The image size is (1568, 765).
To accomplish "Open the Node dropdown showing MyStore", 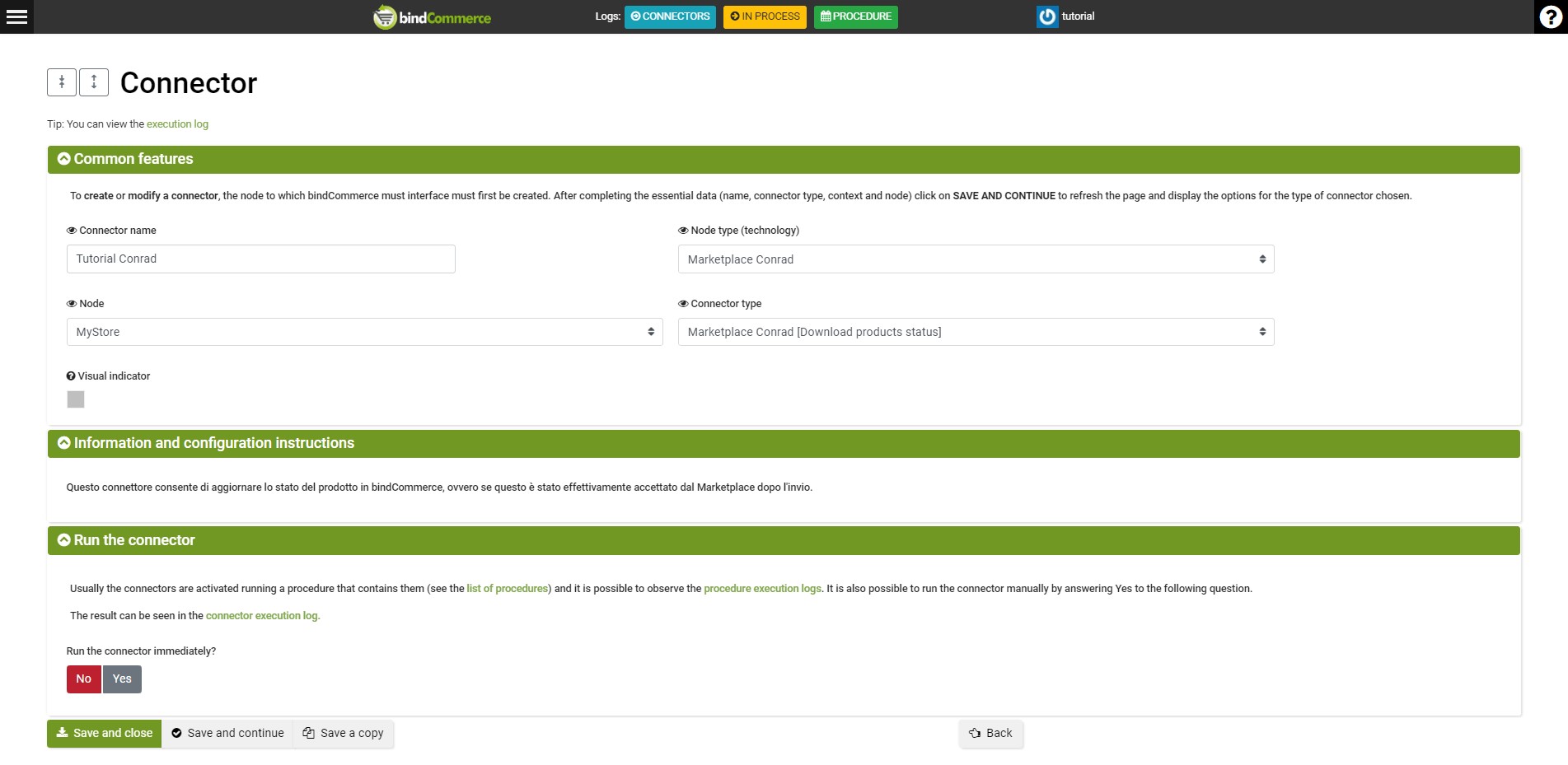I will tap(364, 332).
